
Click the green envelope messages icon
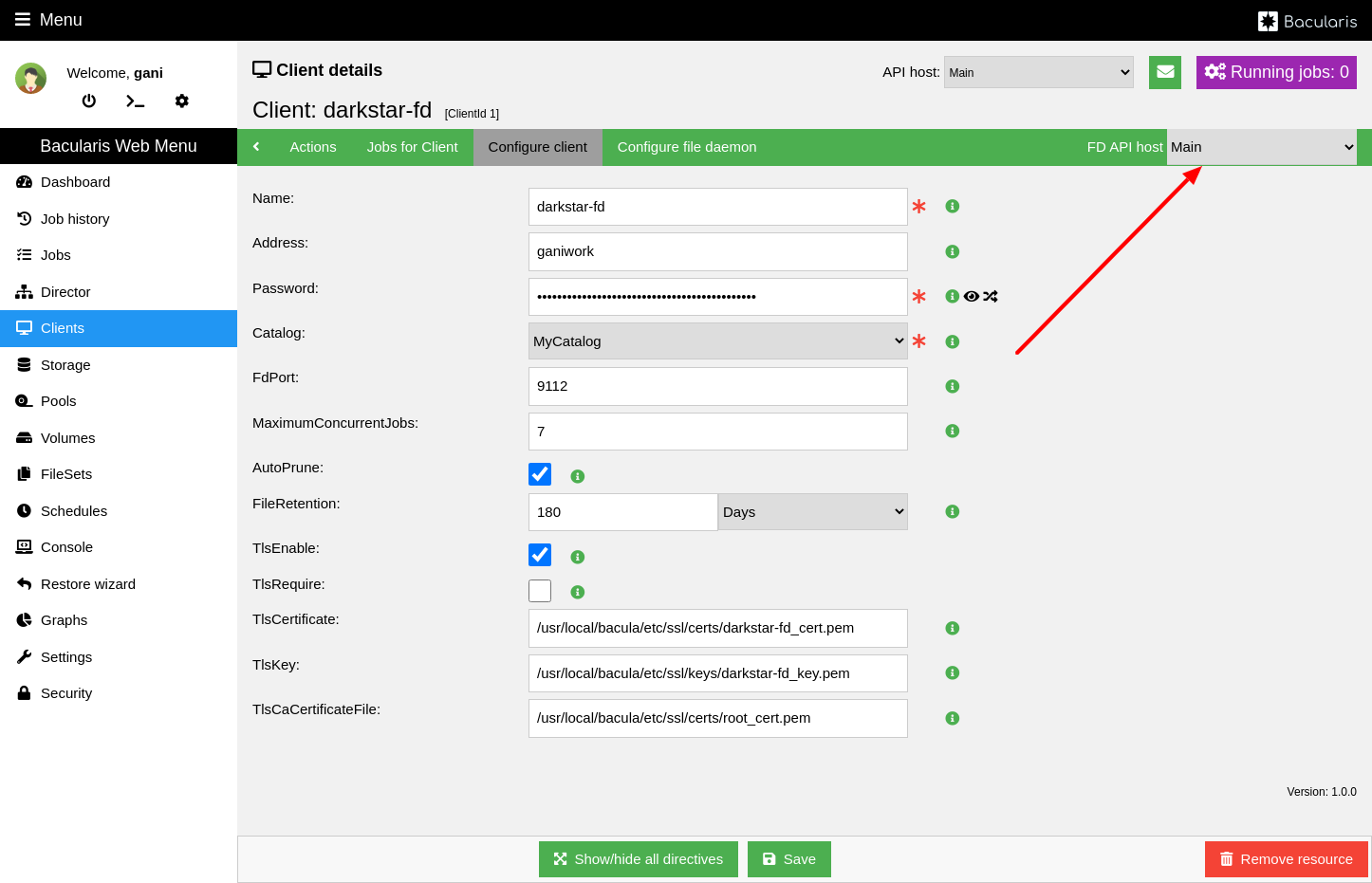1165,72
